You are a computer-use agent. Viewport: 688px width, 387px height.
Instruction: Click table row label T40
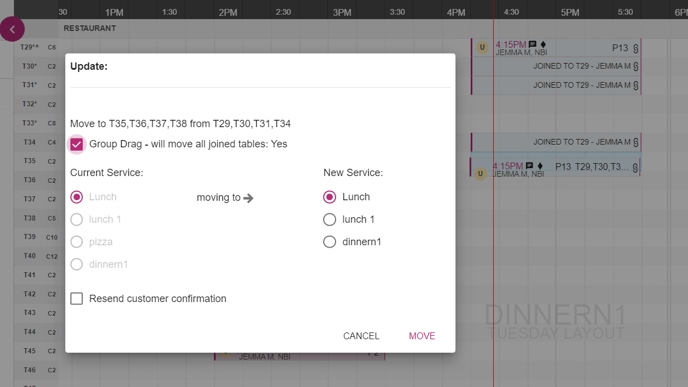29,255
